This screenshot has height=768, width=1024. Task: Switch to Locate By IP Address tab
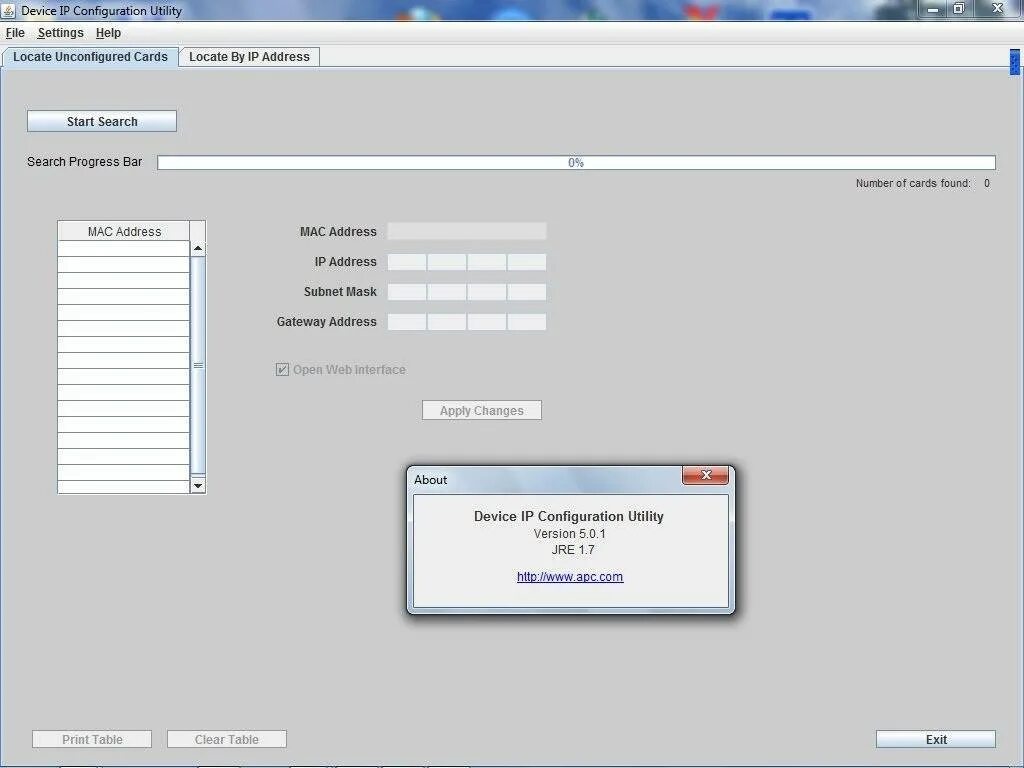click(x=249, y=57)
